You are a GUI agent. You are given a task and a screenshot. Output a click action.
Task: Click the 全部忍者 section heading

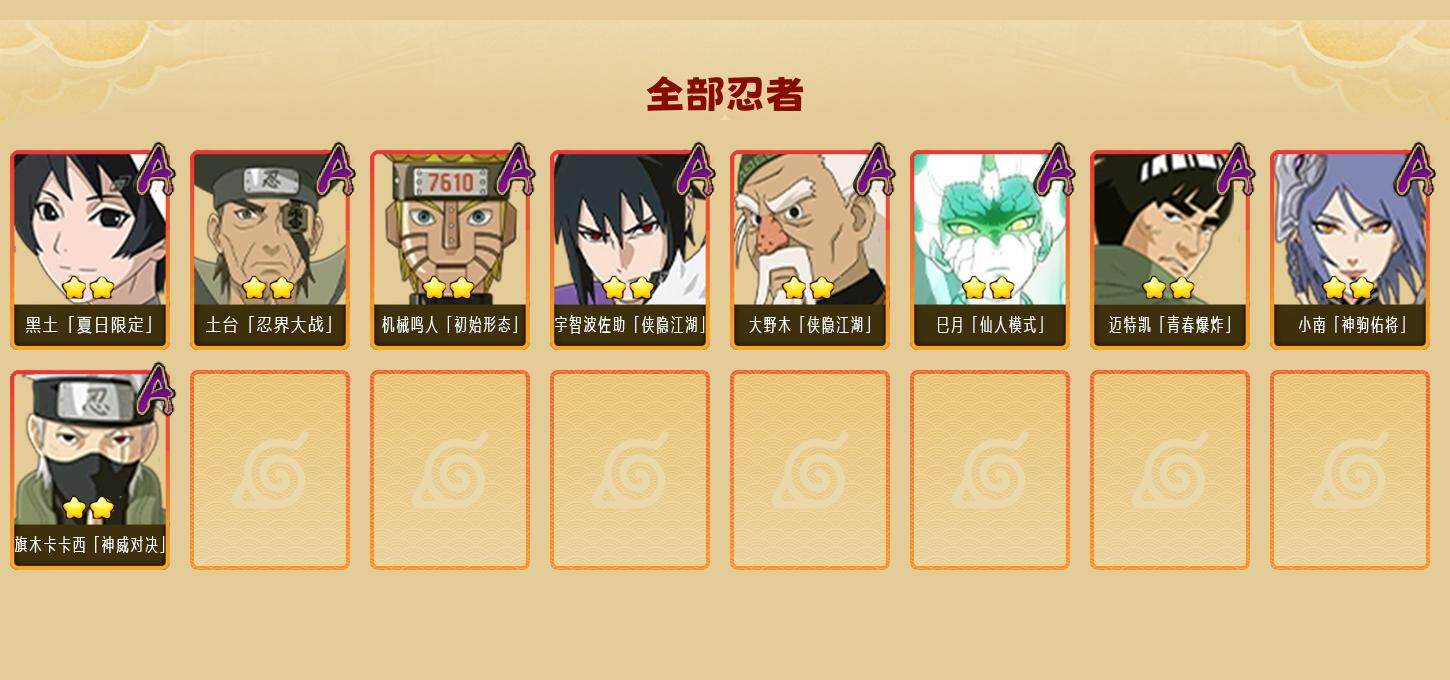pyautogui.click(x=725, y=95)
